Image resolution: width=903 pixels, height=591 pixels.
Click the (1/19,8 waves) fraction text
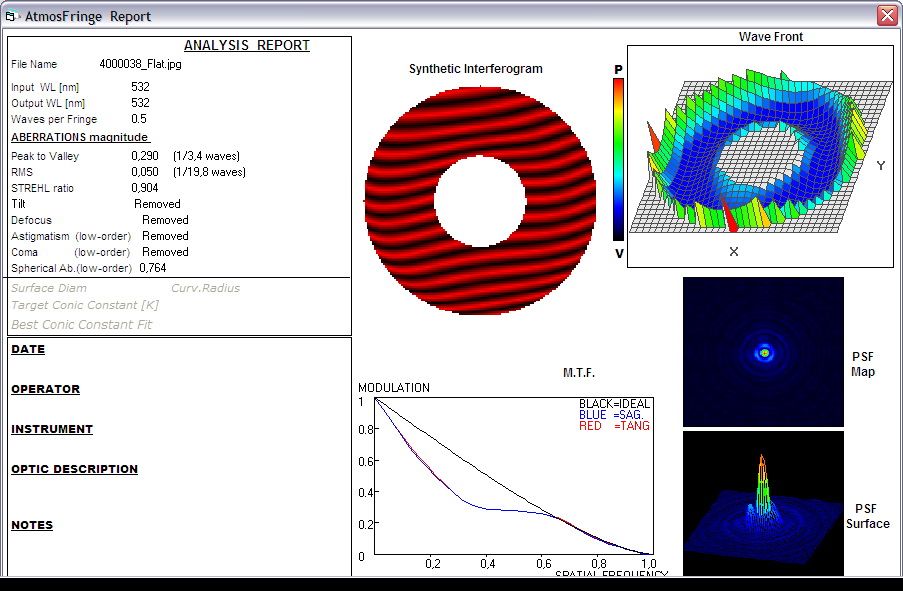click(209, 172)
